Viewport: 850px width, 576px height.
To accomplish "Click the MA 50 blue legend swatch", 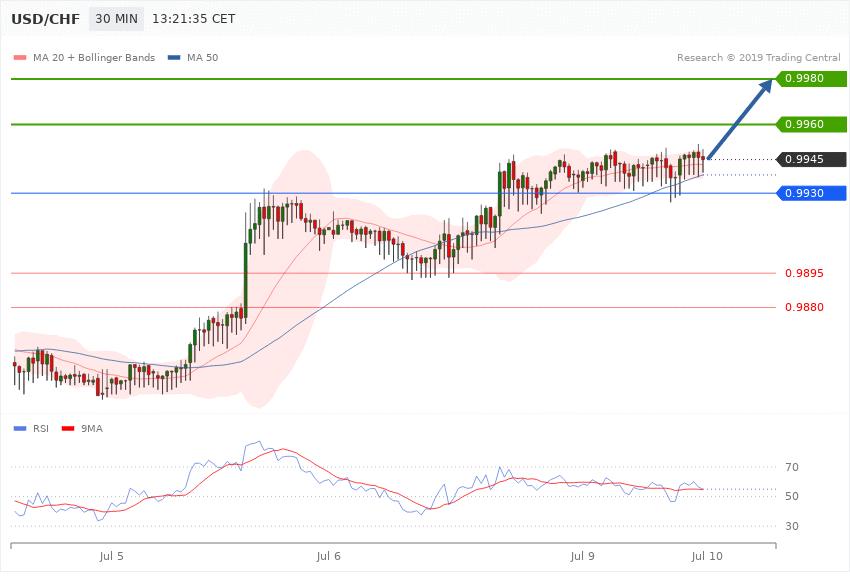I will click(x=174, y=57).
